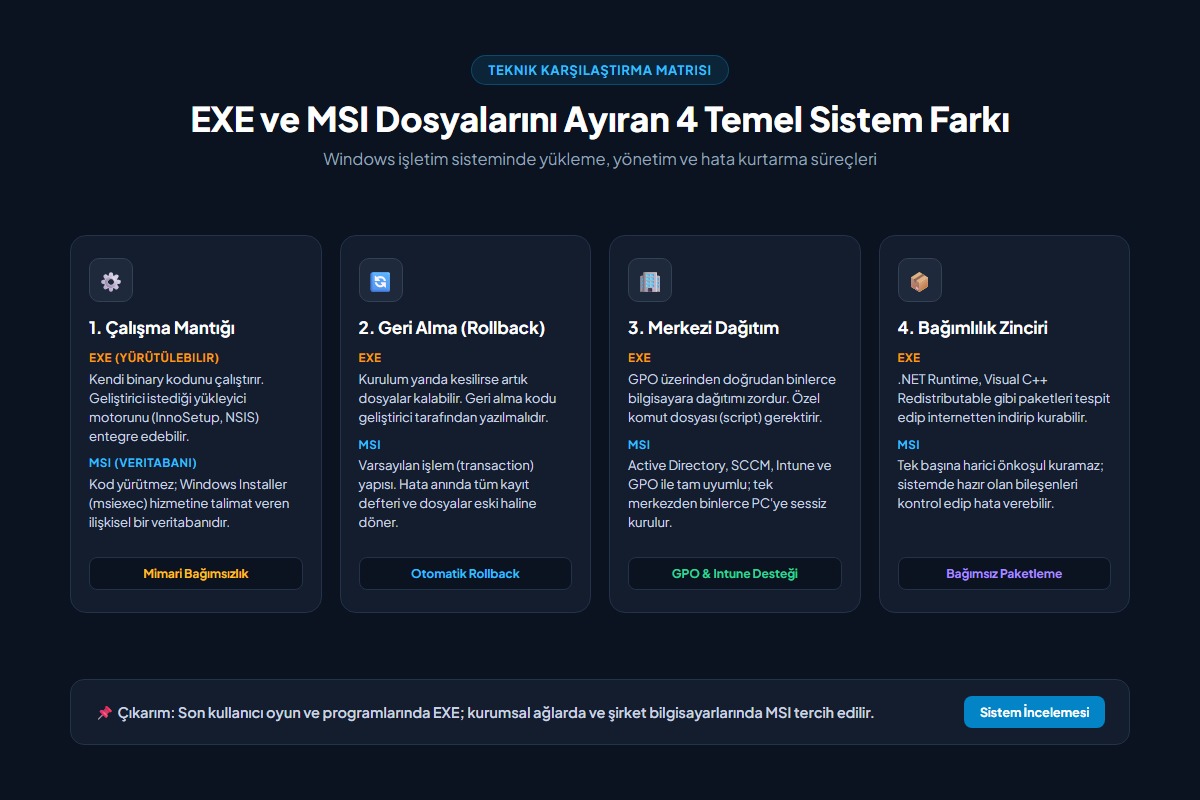
Task: Click the EXE label in Bağımlılık Zinciri card
Action: pos(909,357)
